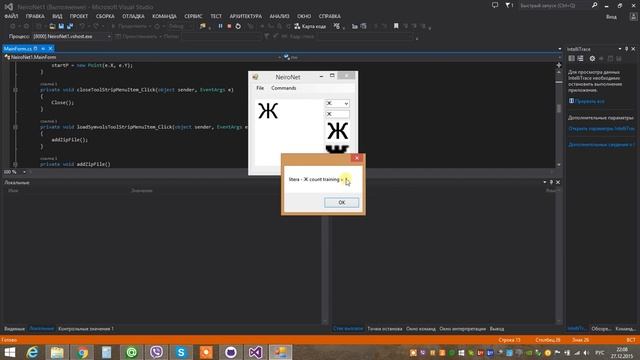
Task: Open the IntelliTrace parameters link
Action: [601, 129]
